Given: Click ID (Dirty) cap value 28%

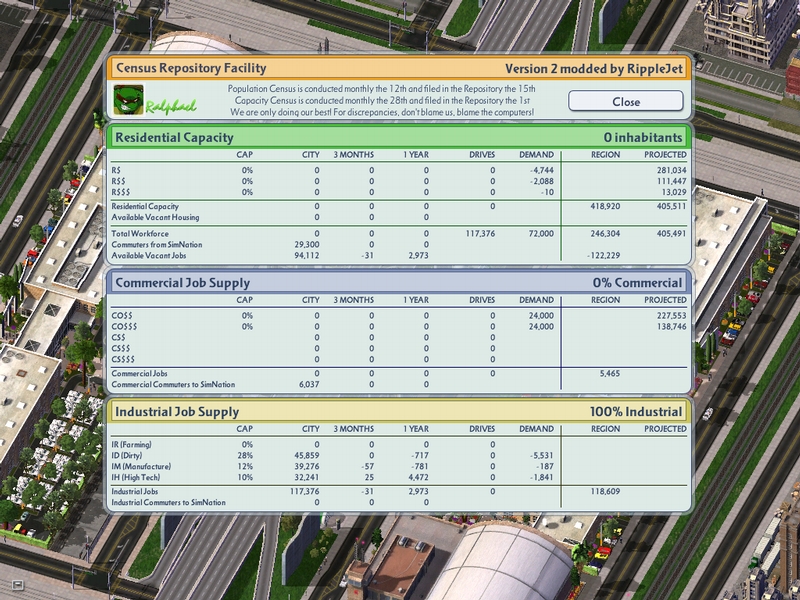Looking at the screenshot, I should coord(245,456).
